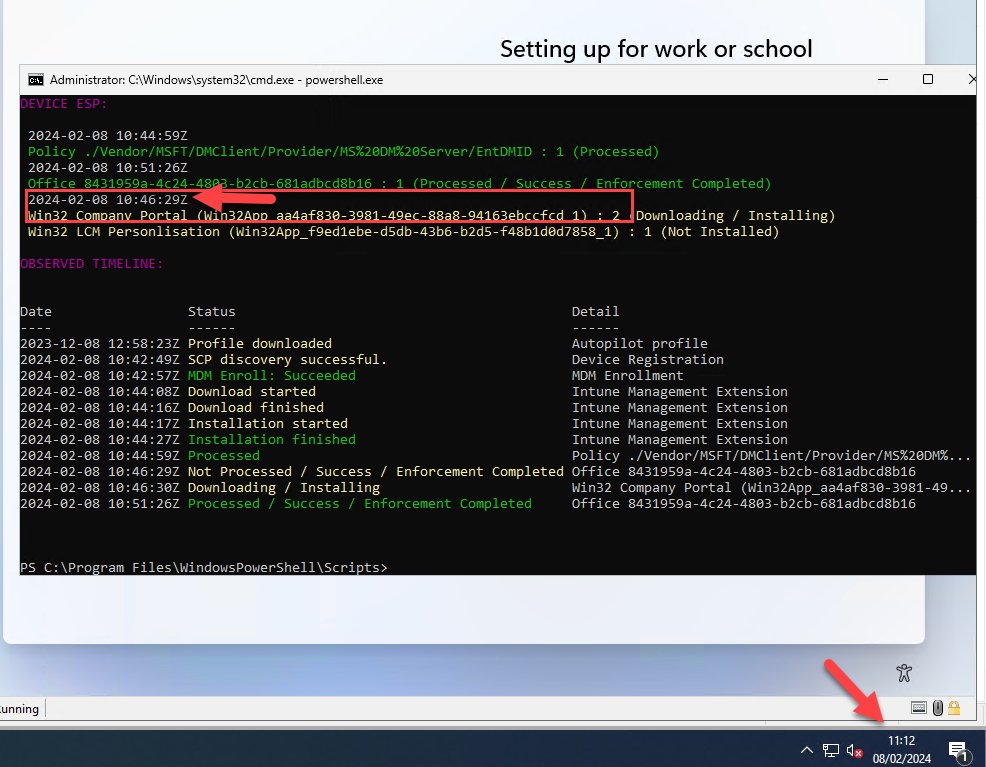Click the 2024-02-08 10:44:59Z timestamp under DEVICE ESP
The height and width of the screenshot is (767, 986).
point(108,136)
